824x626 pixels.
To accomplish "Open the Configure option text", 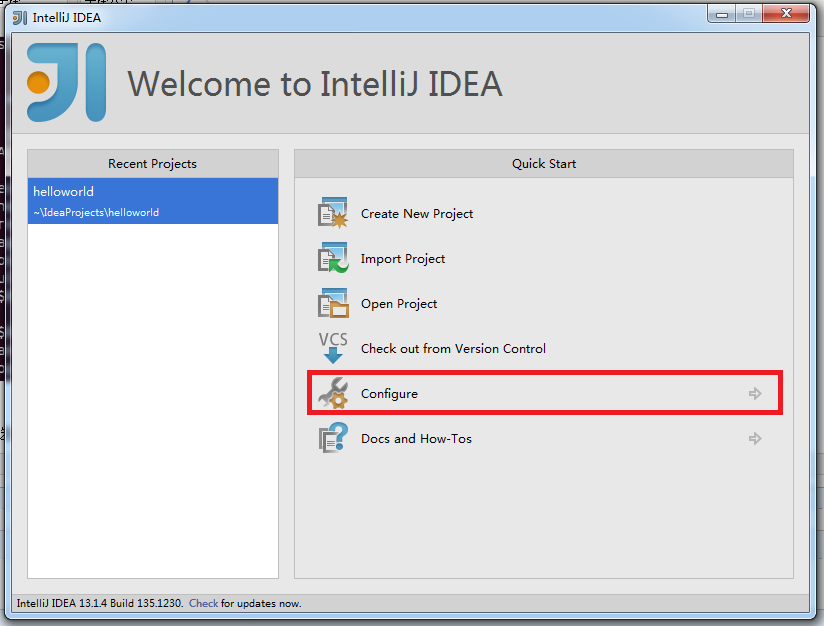I will (x=389, y=394).
